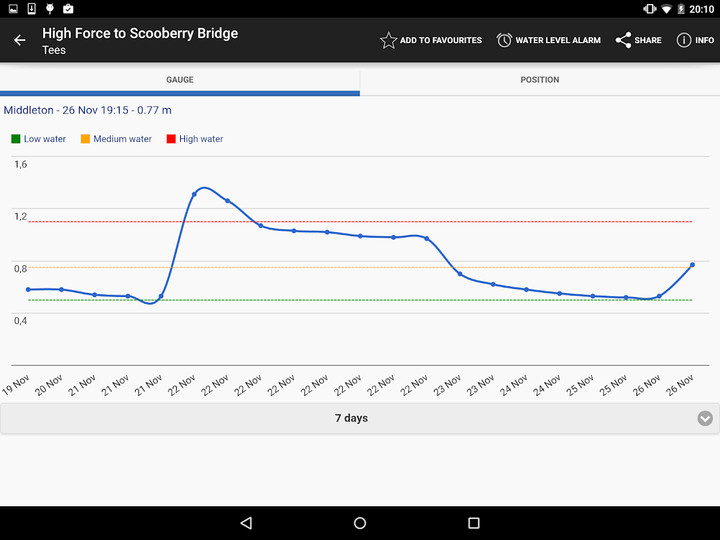
Task: Tap the High Force to Scooberry Bridge title
Action: [x=140, y=33]
